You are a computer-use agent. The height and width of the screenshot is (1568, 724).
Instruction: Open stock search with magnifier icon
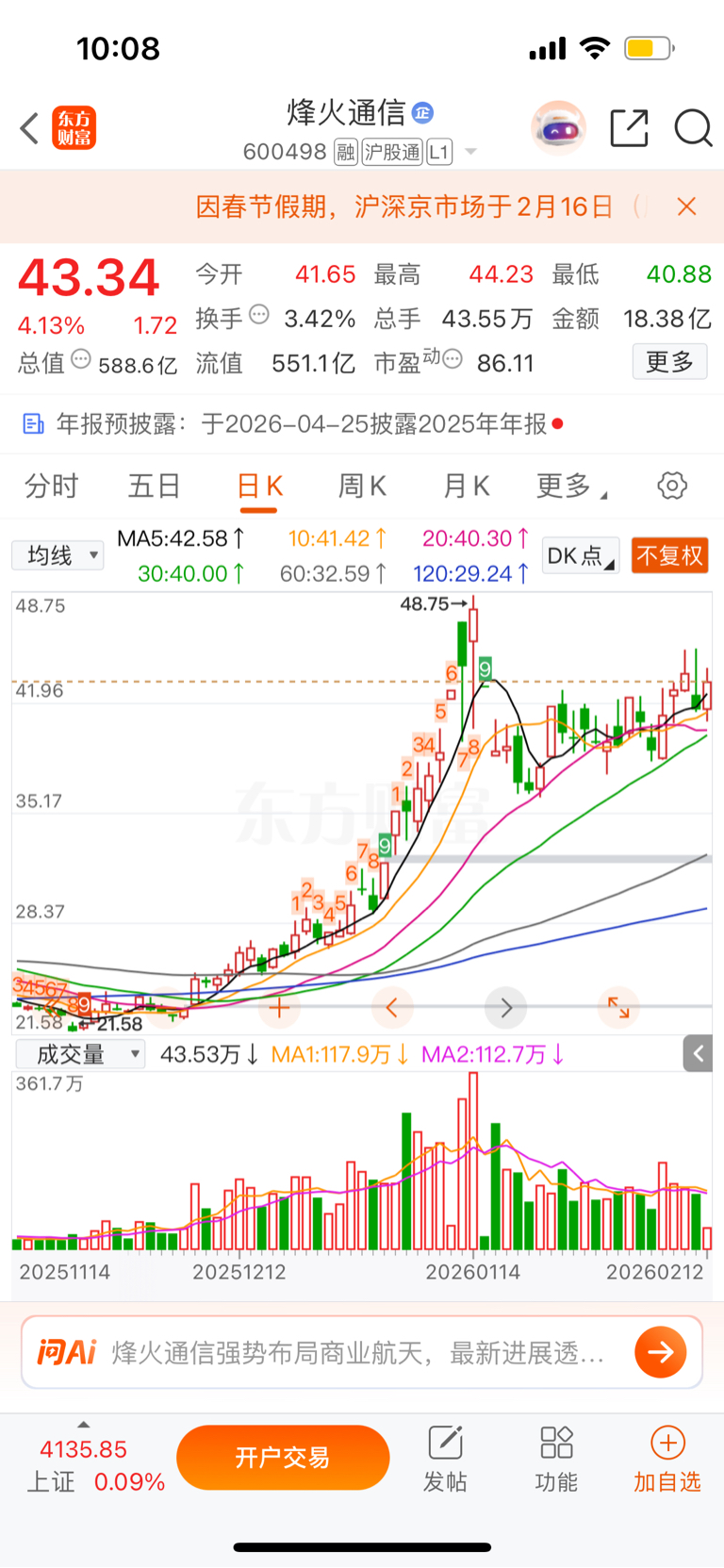693,128
